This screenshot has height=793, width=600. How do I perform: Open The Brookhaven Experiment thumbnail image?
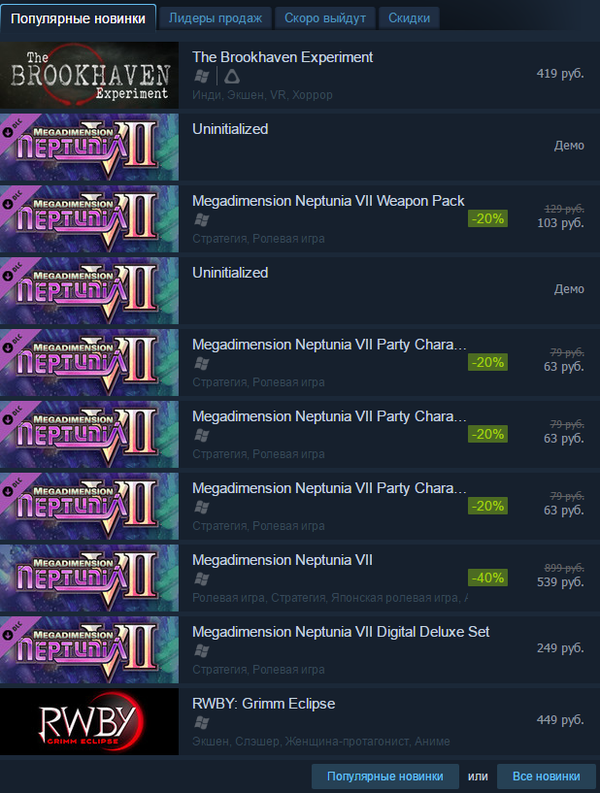coord(90,75)
